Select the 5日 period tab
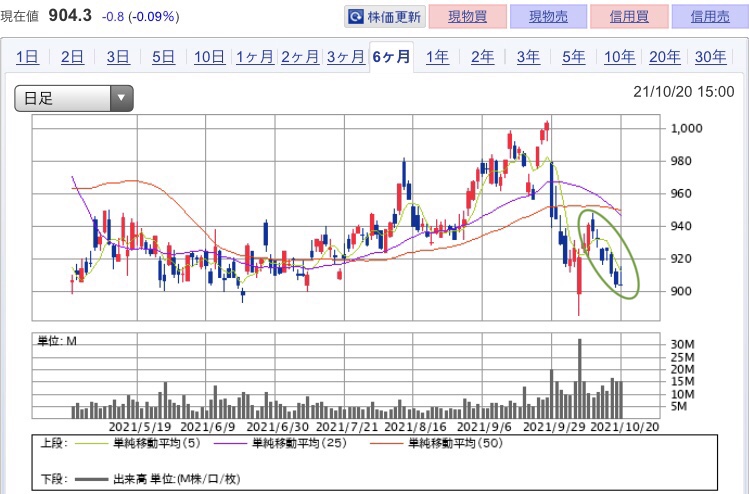Viewport: 749px width, 494px height. click(x=163, y=57)
